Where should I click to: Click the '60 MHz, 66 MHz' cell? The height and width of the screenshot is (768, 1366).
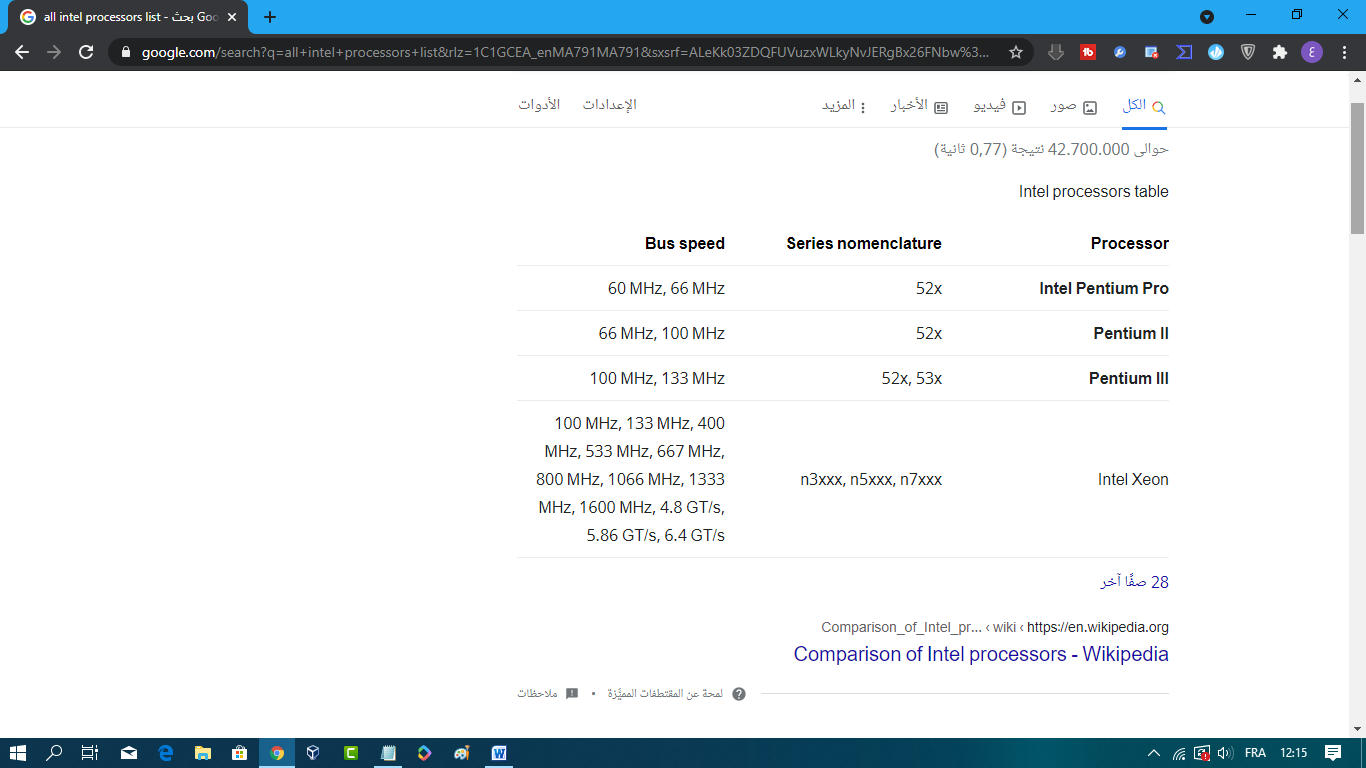pyautogui.click(x=666, y=288)
